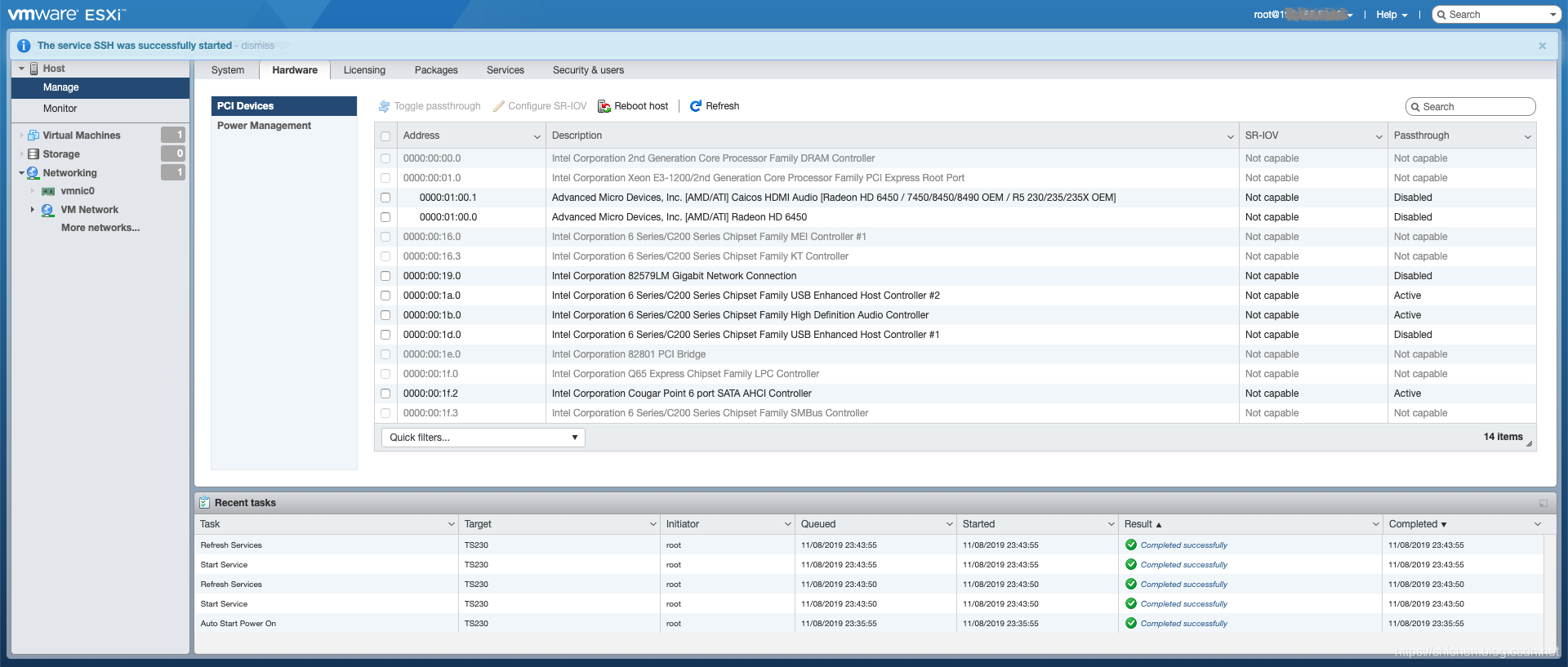Check the SATA AHCI Controller row

(x=385, y=394)
